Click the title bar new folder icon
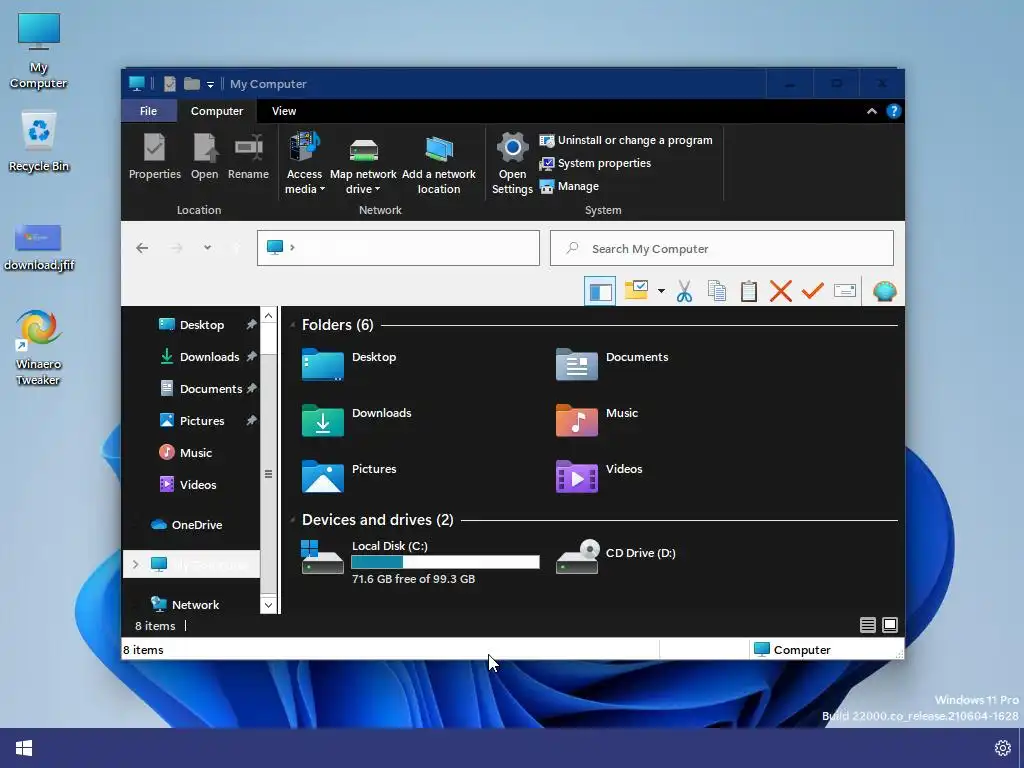Image resolution: width=1024 pixels, height=768 pixels. point(191,84)
